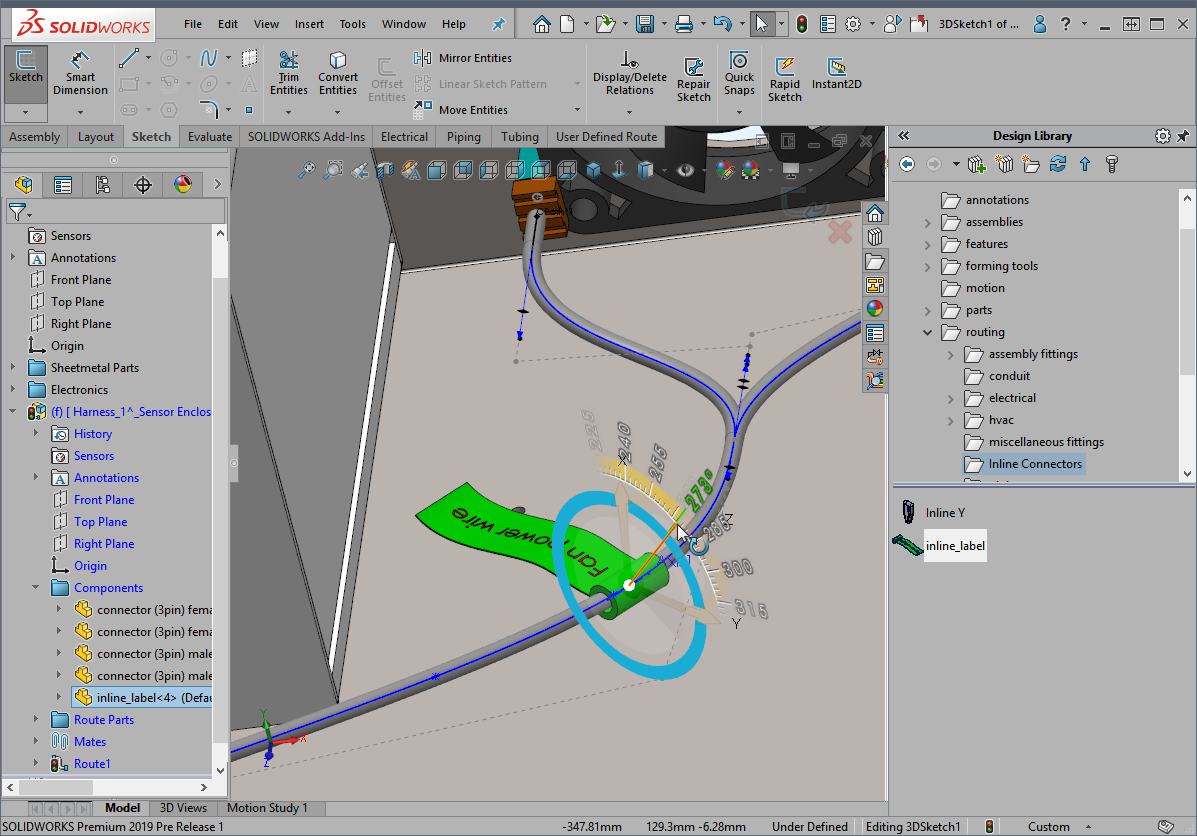Click the conduit library folder
The height and width of the screenshot is (836, 1197).
click(x=997, y=376)
